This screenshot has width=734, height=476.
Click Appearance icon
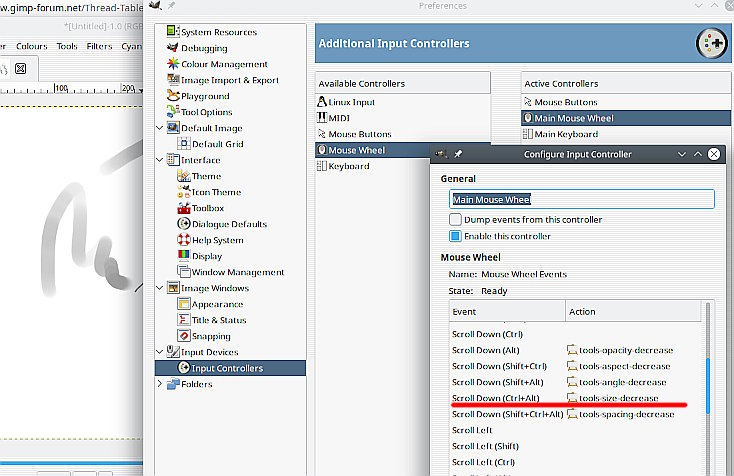[184, 304]
